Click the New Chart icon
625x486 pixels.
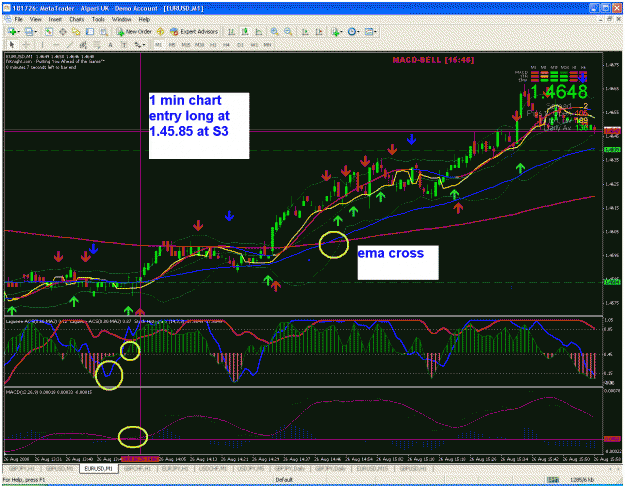(12, 31)
